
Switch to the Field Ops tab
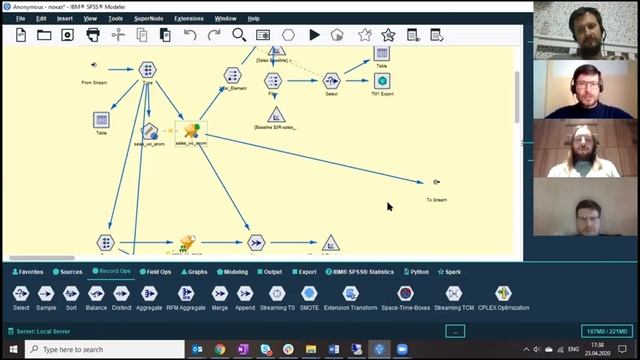155,272
